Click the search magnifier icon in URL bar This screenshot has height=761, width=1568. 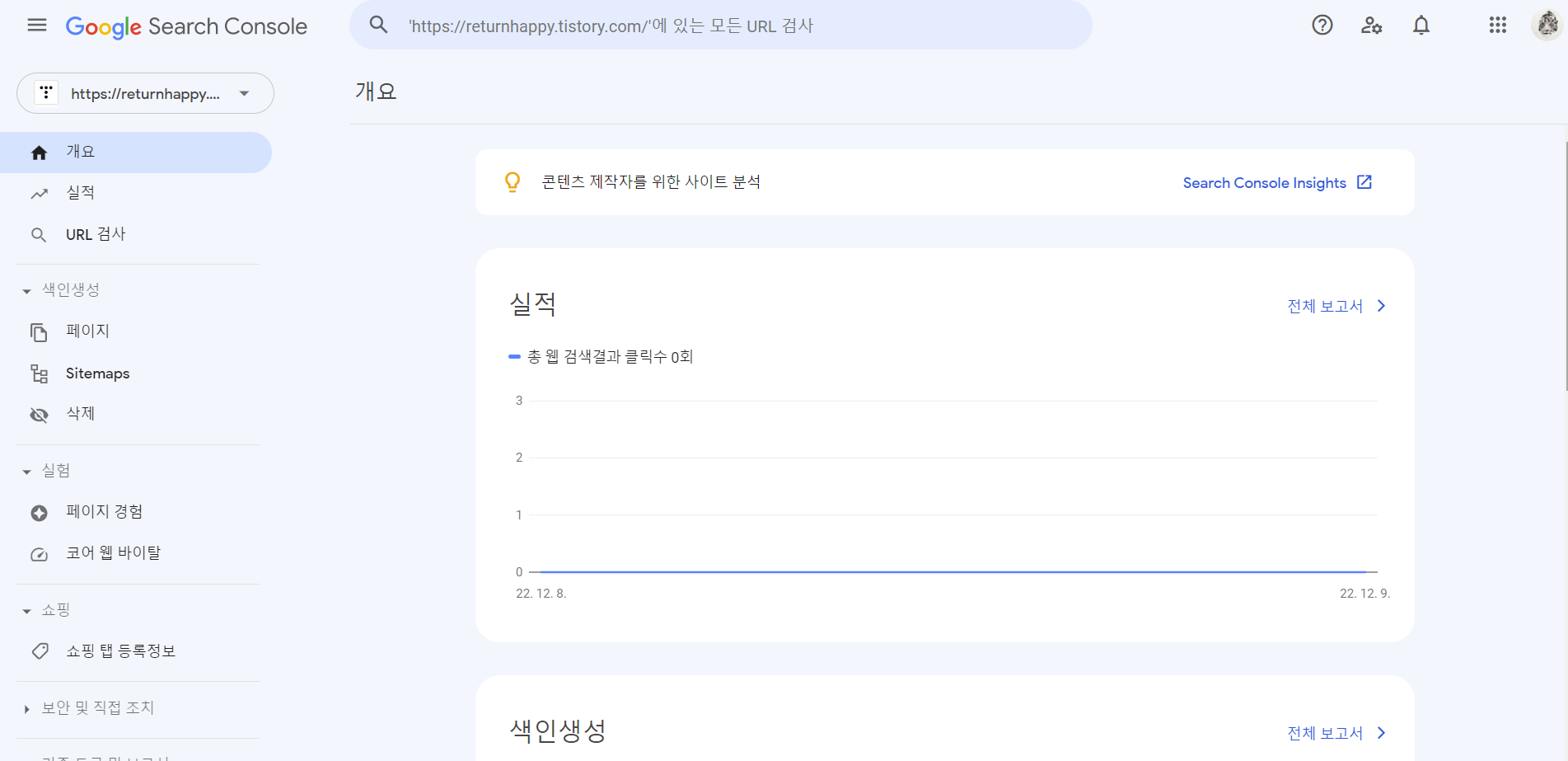point(378,25)
